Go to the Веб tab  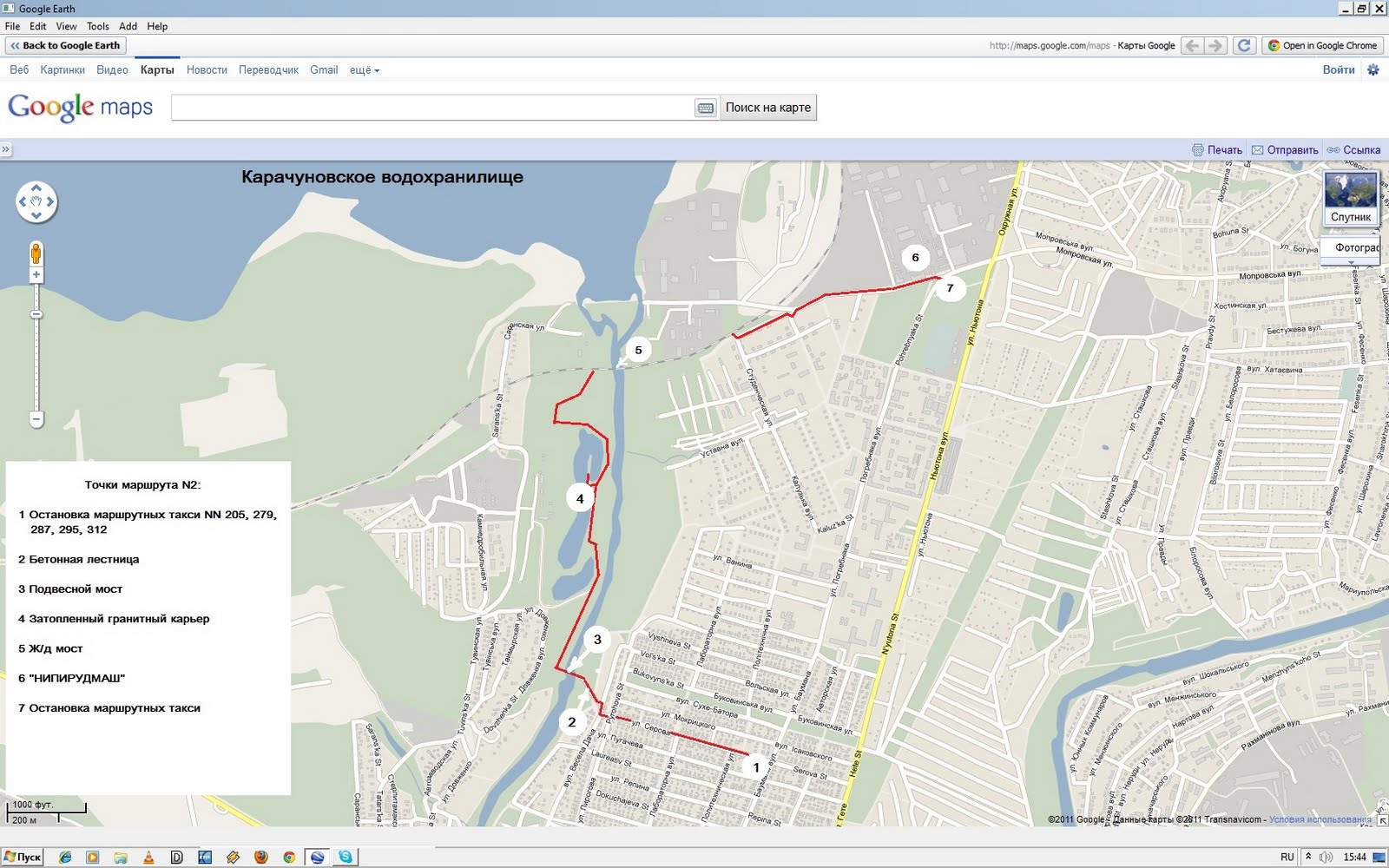click(x=19, y=70)
